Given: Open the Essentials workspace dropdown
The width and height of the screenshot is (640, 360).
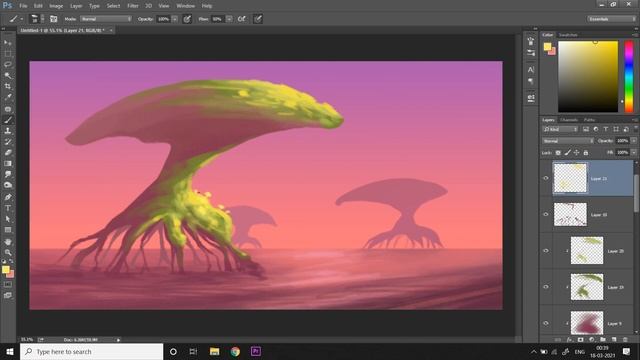Looking at the screenshot, I should click(x=611, y=19).
